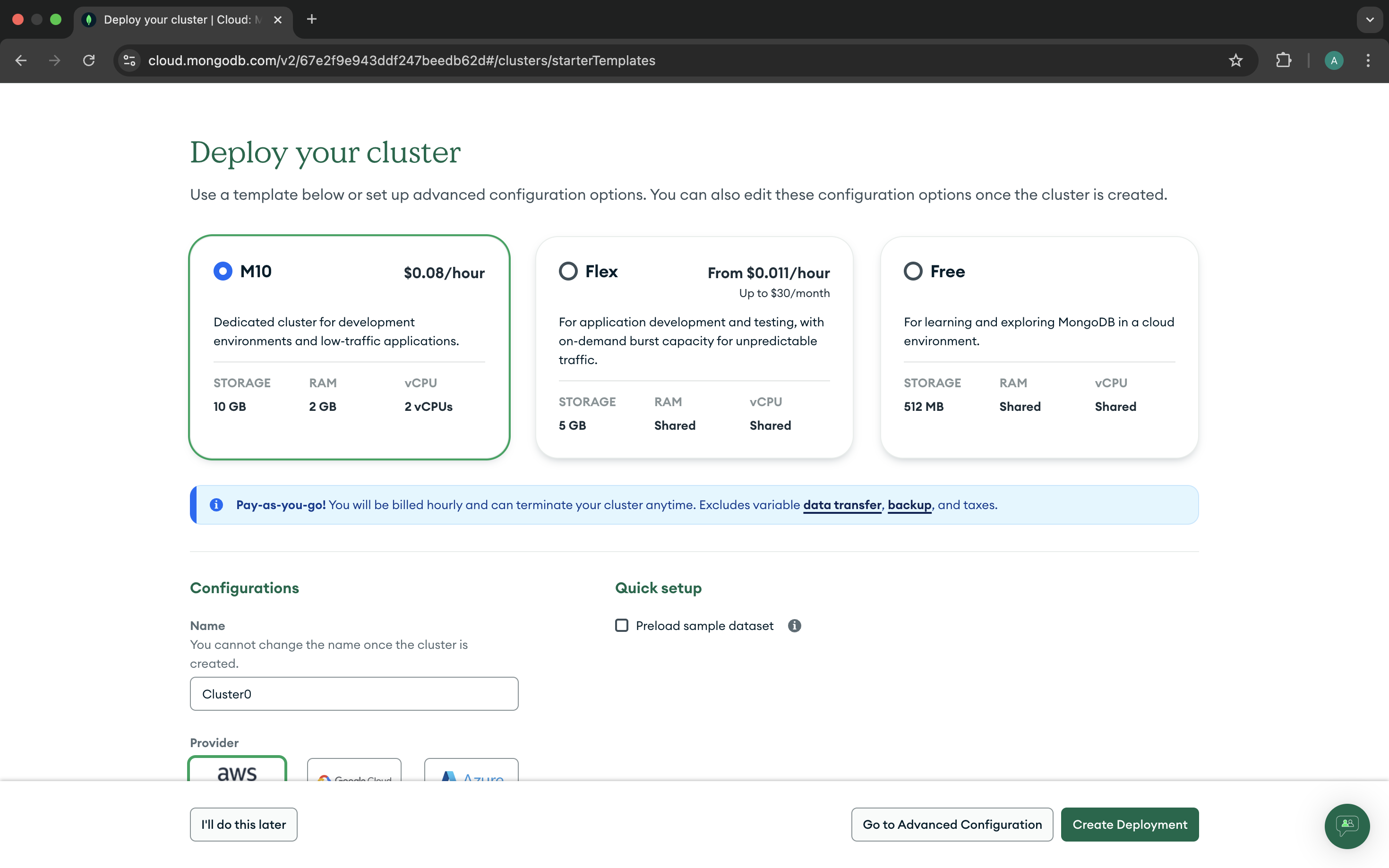1389x868 pixels.
Task: Reload the page using refresh icon
Action: [88, 60]
